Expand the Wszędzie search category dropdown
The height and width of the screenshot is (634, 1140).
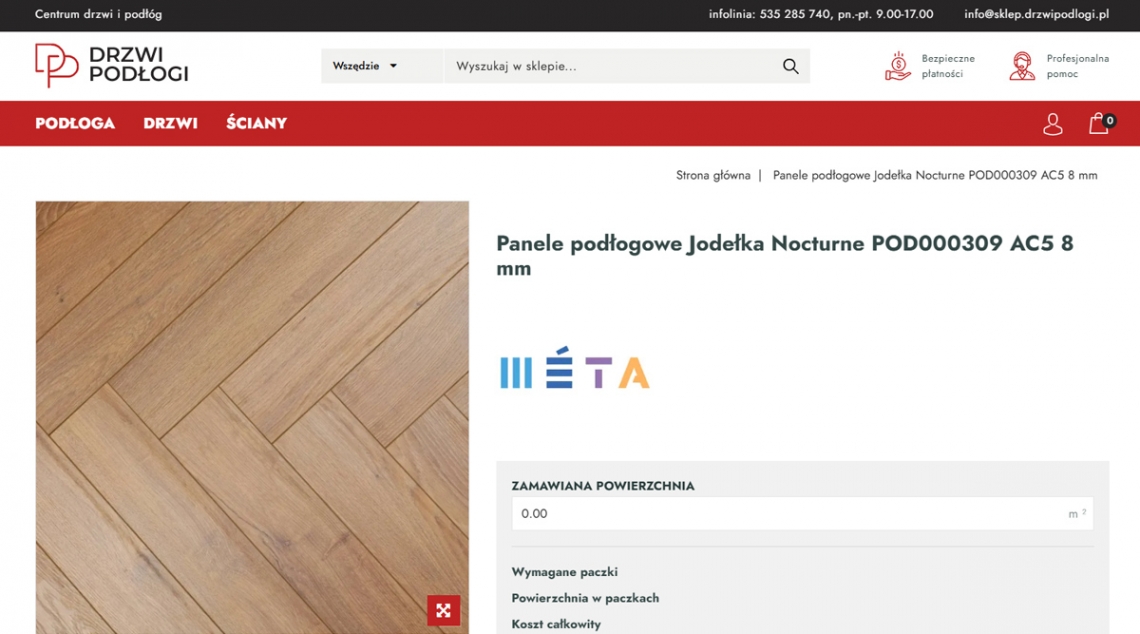[x=365, y=66]
